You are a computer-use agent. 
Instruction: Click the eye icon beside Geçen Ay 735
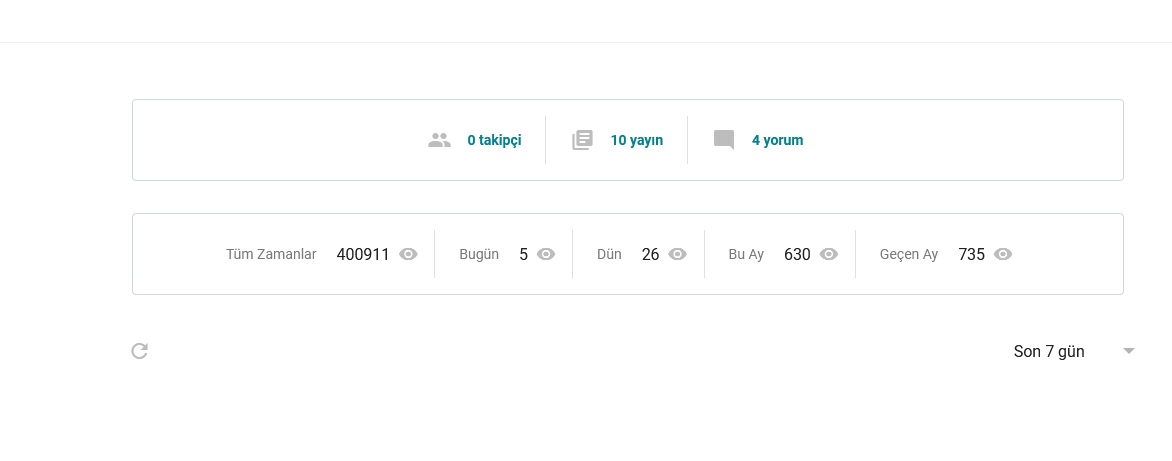(1003, 254)
